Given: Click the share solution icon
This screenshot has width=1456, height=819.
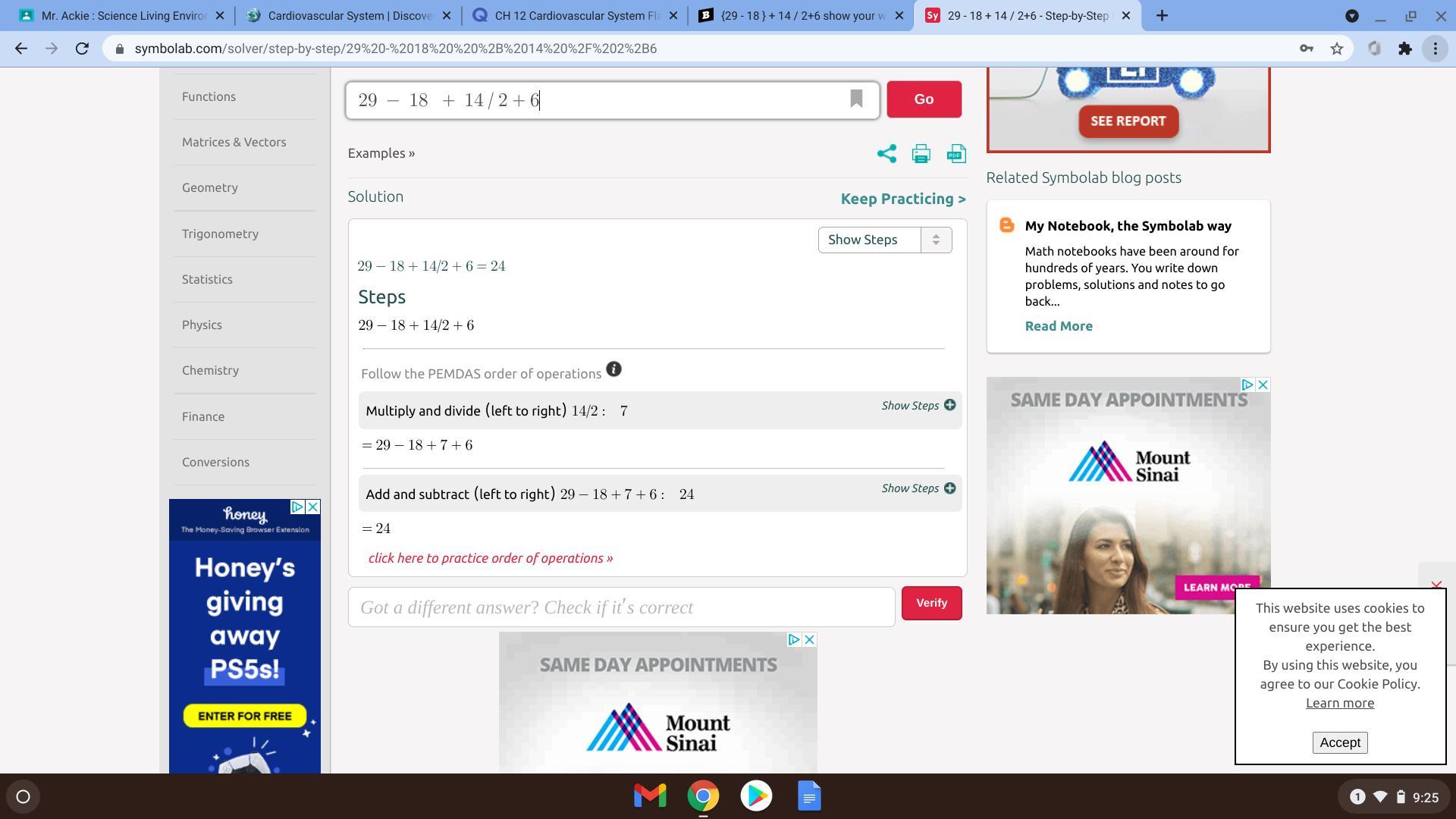Looking at the screenshot, I should pos(886,154).
